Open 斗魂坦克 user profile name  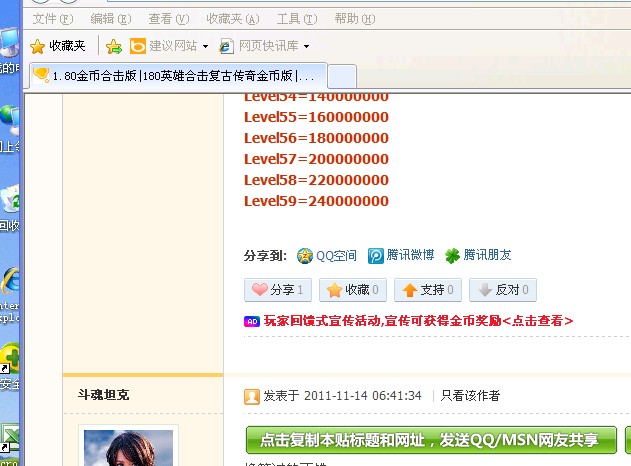point(103,395)
